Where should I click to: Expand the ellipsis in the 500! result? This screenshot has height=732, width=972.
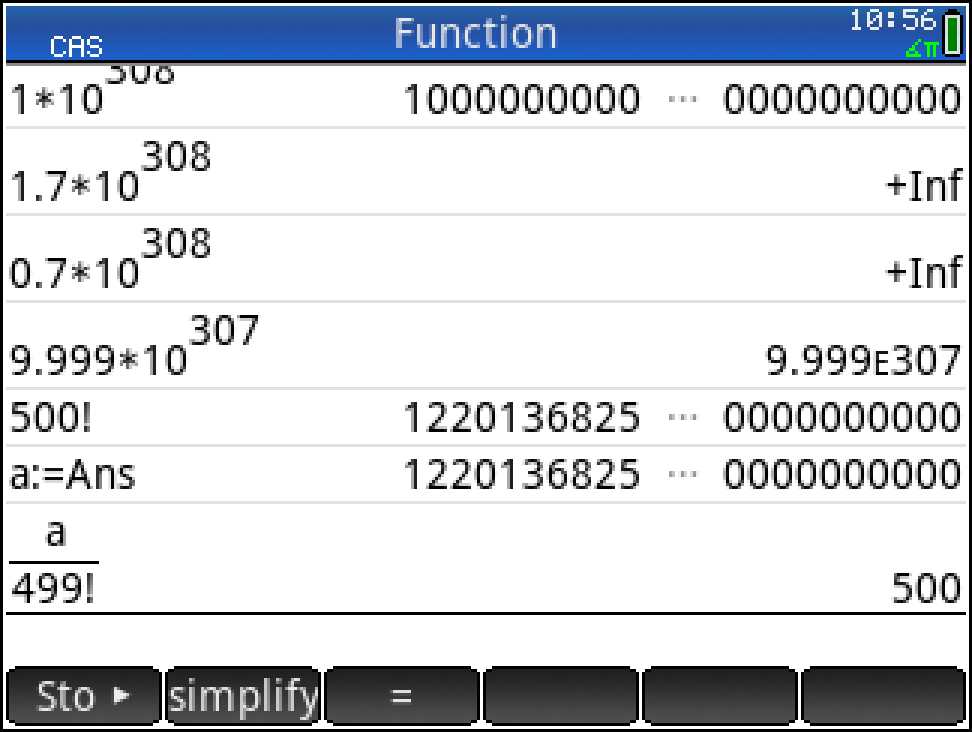coord(681,418)
